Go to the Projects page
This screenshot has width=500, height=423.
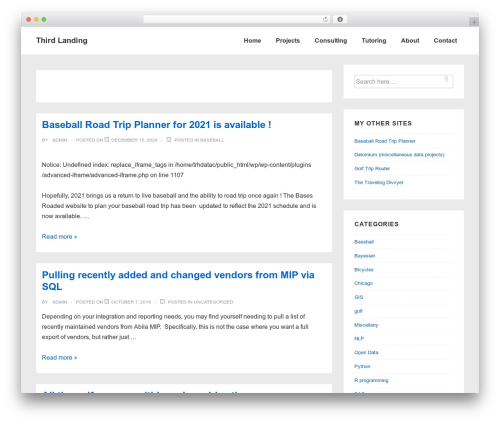click(288, 41)
